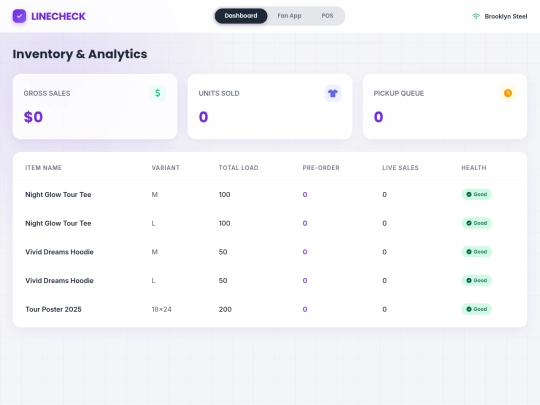
Task: Click the VARIANT column header
Action: tap(166, 168)
